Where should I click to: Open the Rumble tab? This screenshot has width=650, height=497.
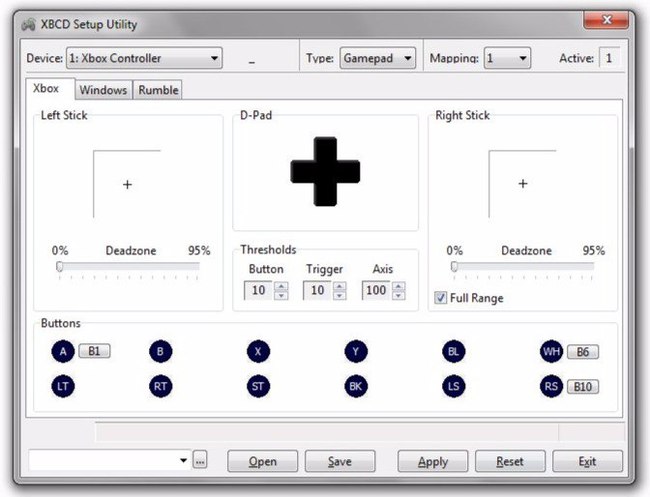[x=158, y=90]
